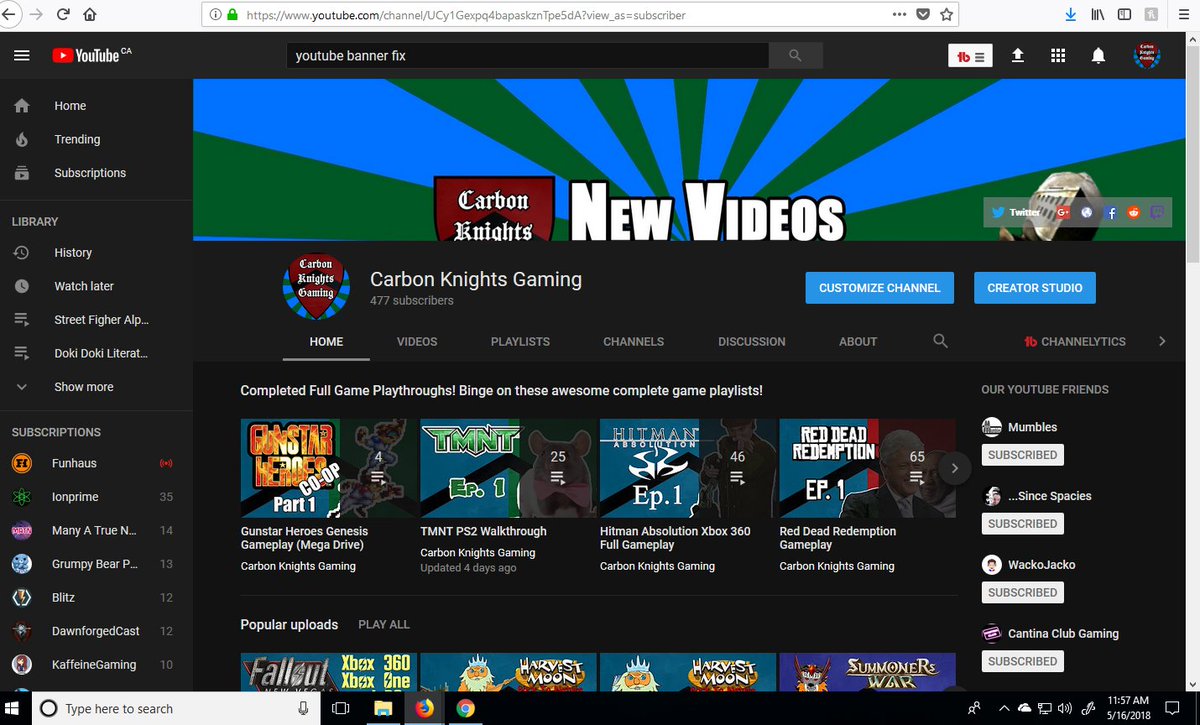
Task: Switch to the Videos tab
Action: click(x=417, y=341)
